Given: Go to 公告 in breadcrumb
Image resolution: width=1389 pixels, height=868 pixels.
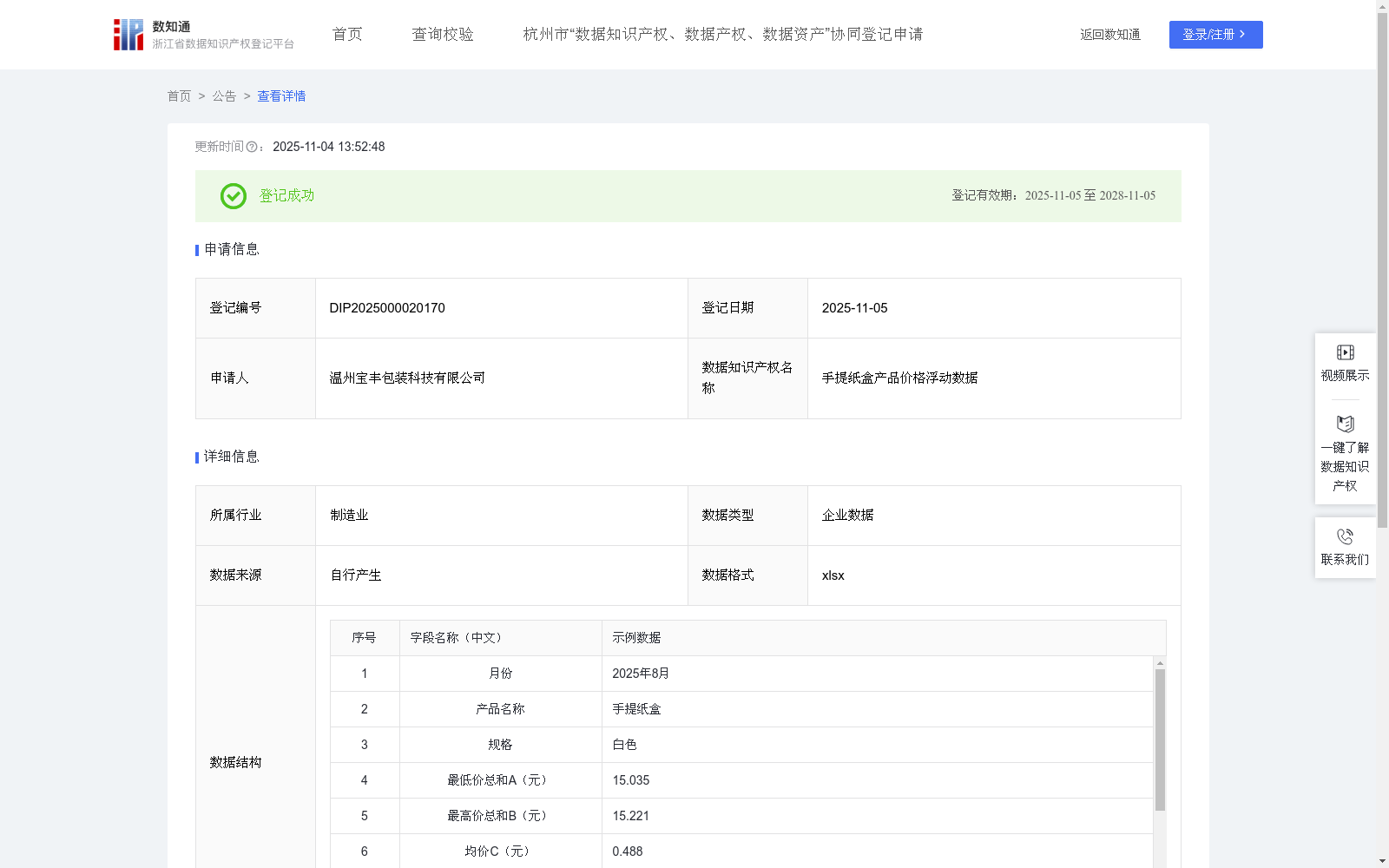Looking at the screenshot, I should (224, 96).
